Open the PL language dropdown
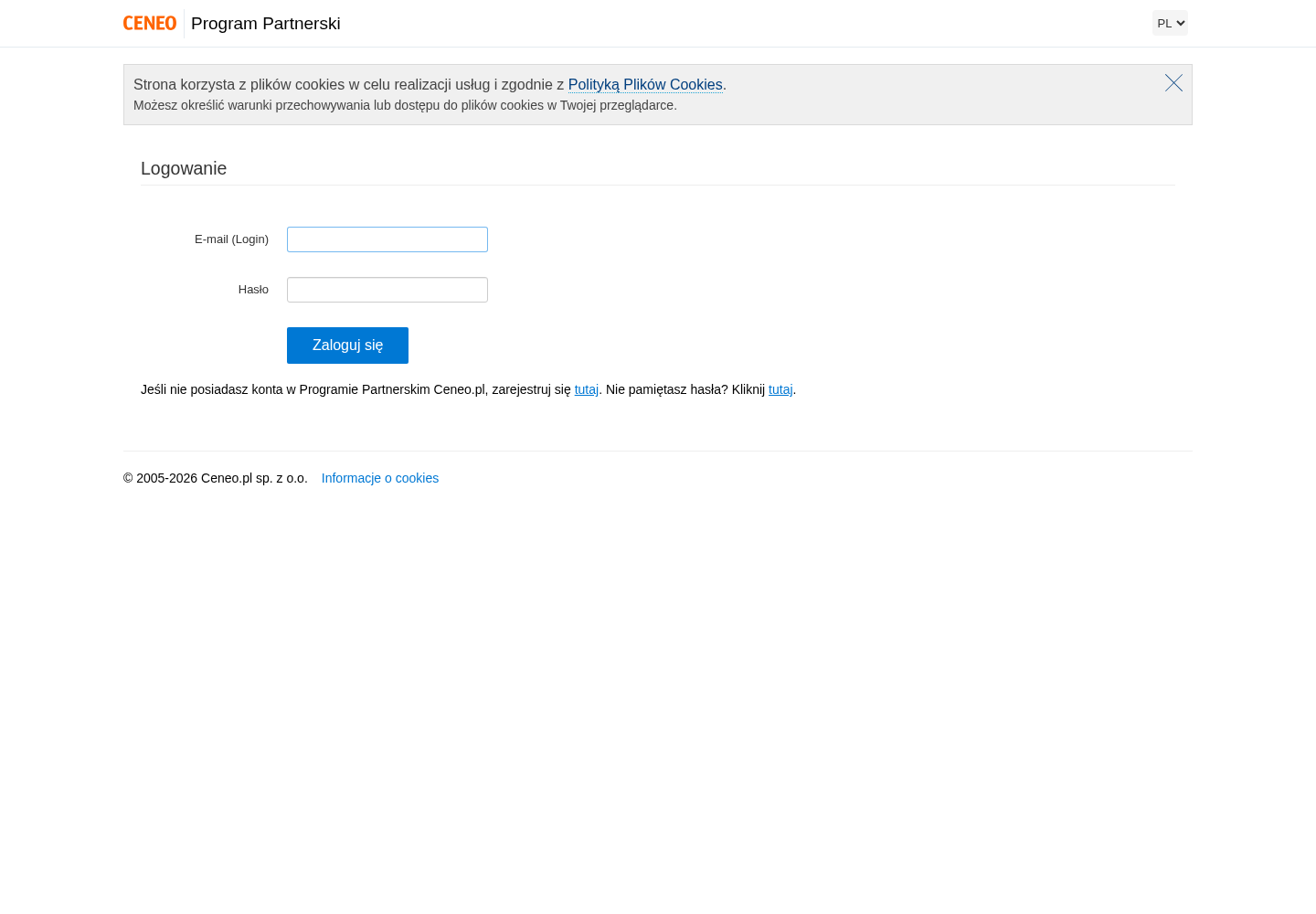Screen dimensions: 1316x914 [1170, 23]
